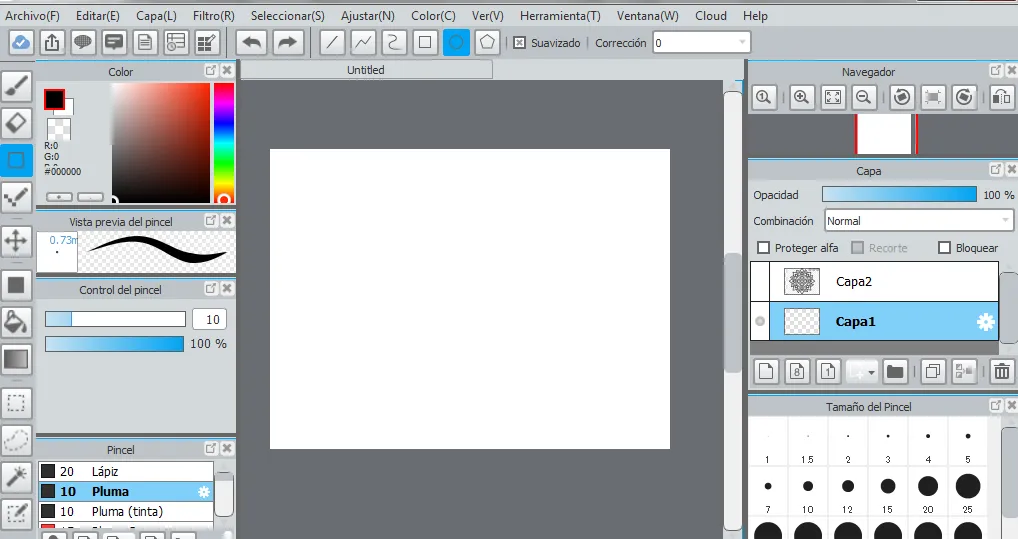Choose the ellipse shape mode
The width and height of the screenshot is (1018, 539).
456,43
